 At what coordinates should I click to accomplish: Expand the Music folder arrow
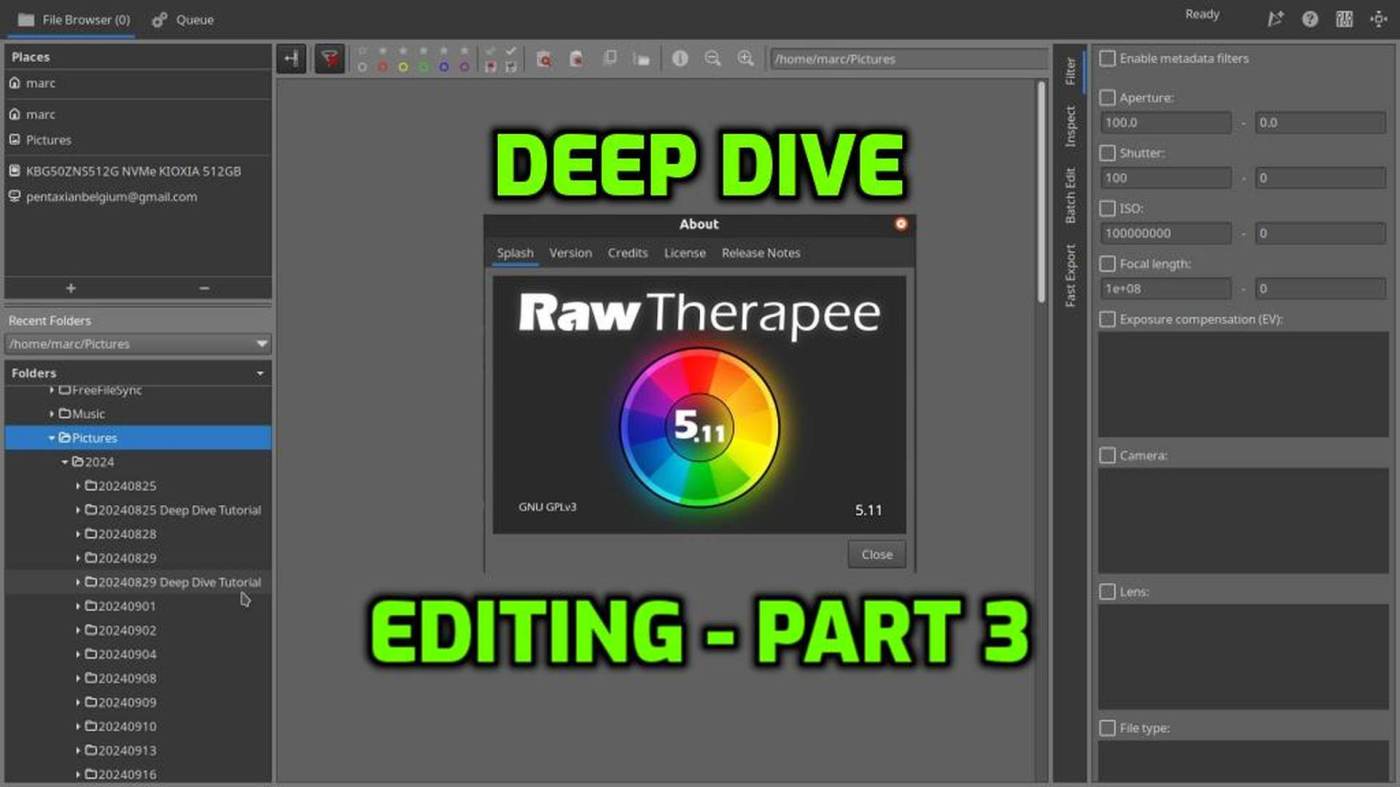[52, 414]
